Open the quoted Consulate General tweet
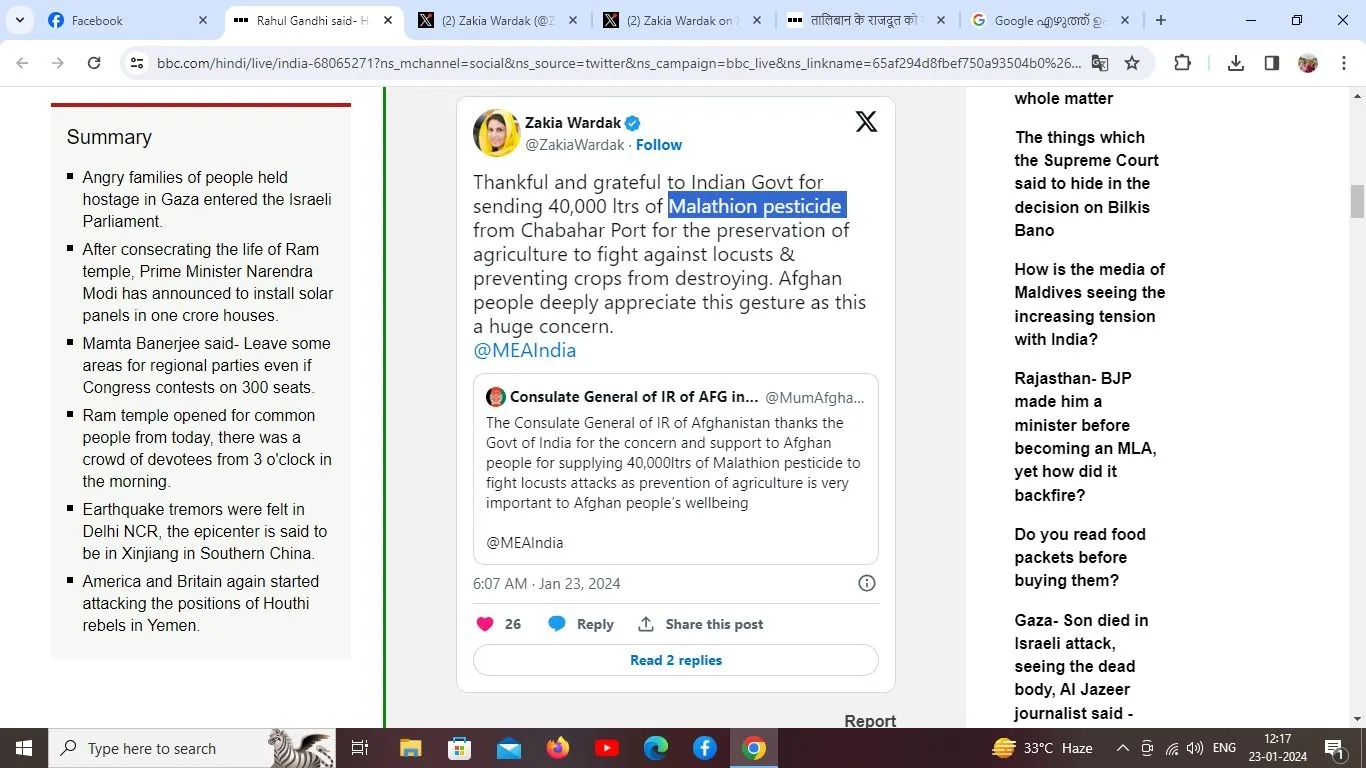Screen dimensions: 1366x768 point(677,469)
